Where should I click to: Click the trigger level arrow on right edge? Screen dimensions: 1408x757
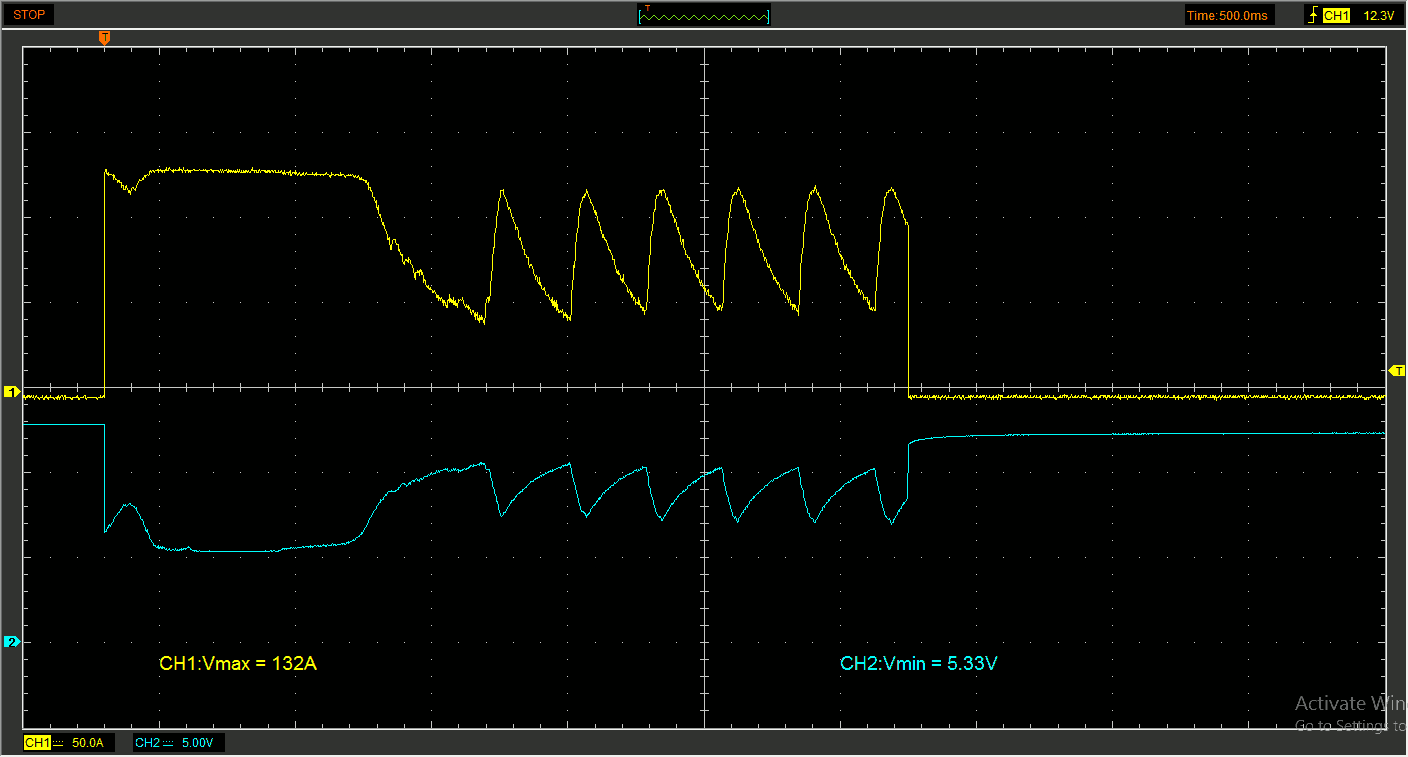point(1397,371)
